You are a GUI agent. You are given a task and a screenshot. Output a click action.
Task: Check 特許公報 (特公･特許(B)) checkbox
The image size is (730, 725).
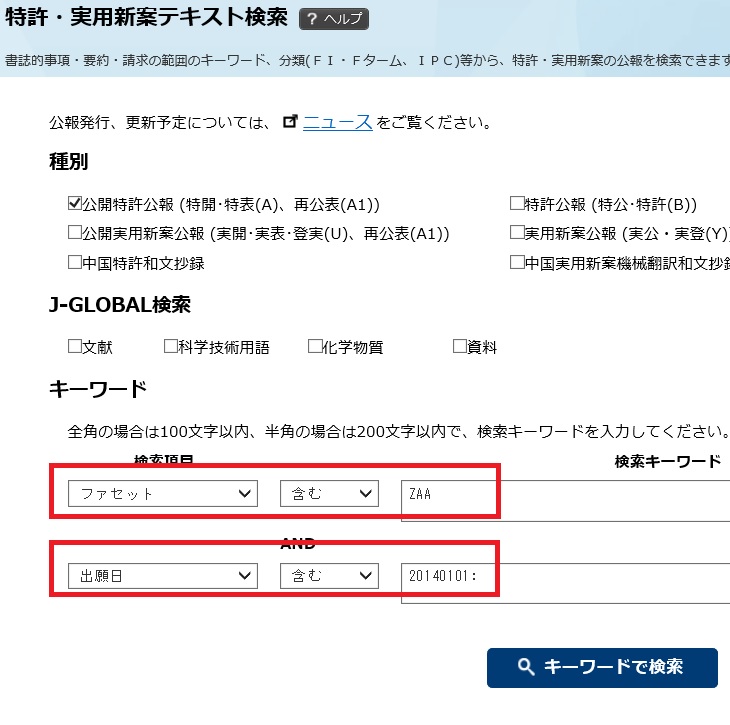pos(517,203)
